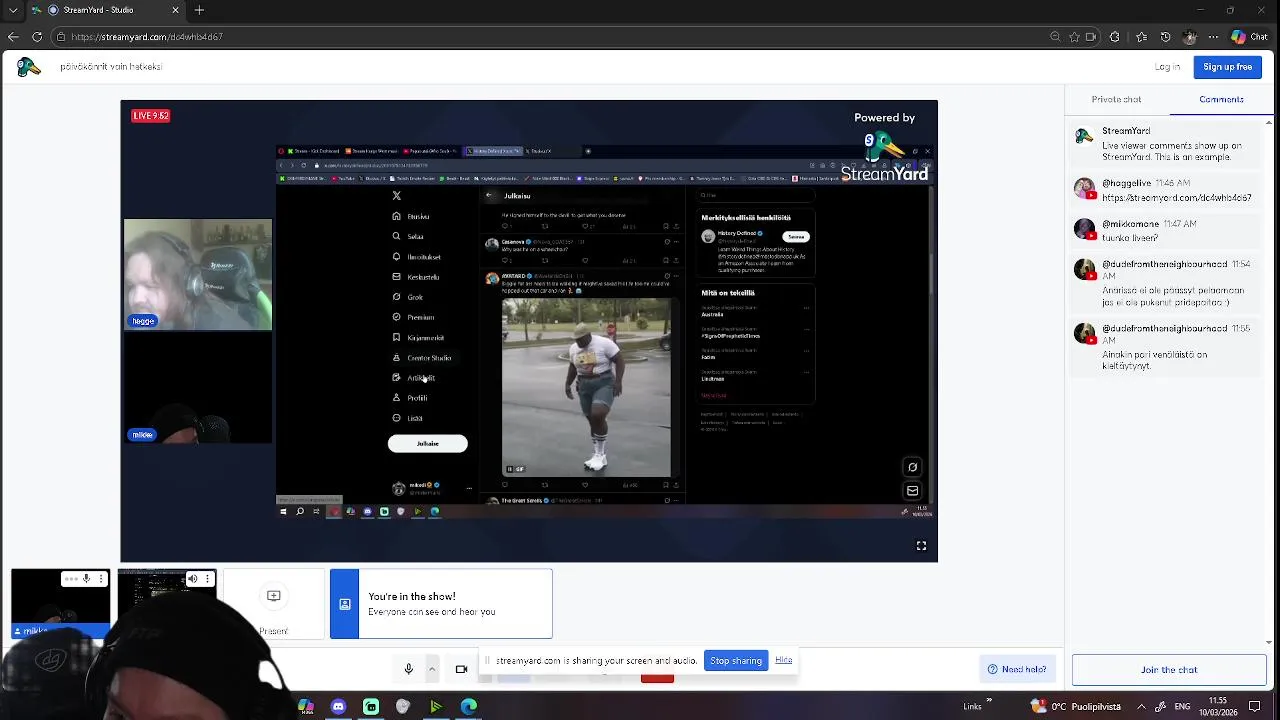Open the browser history panel
Viewport: 1280px width, 720px height.
[1165, 37]
